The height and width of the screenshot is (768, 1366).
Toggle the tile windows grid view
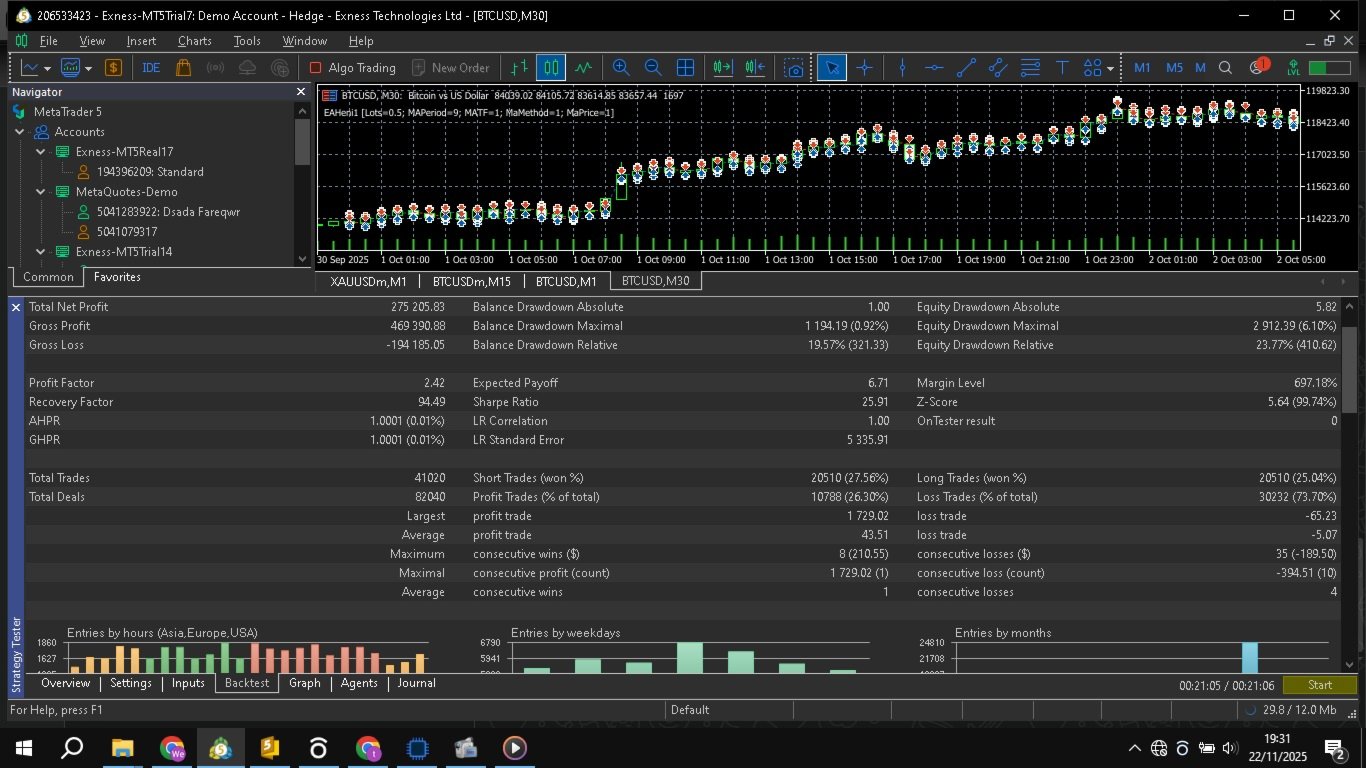click(685, 68)
